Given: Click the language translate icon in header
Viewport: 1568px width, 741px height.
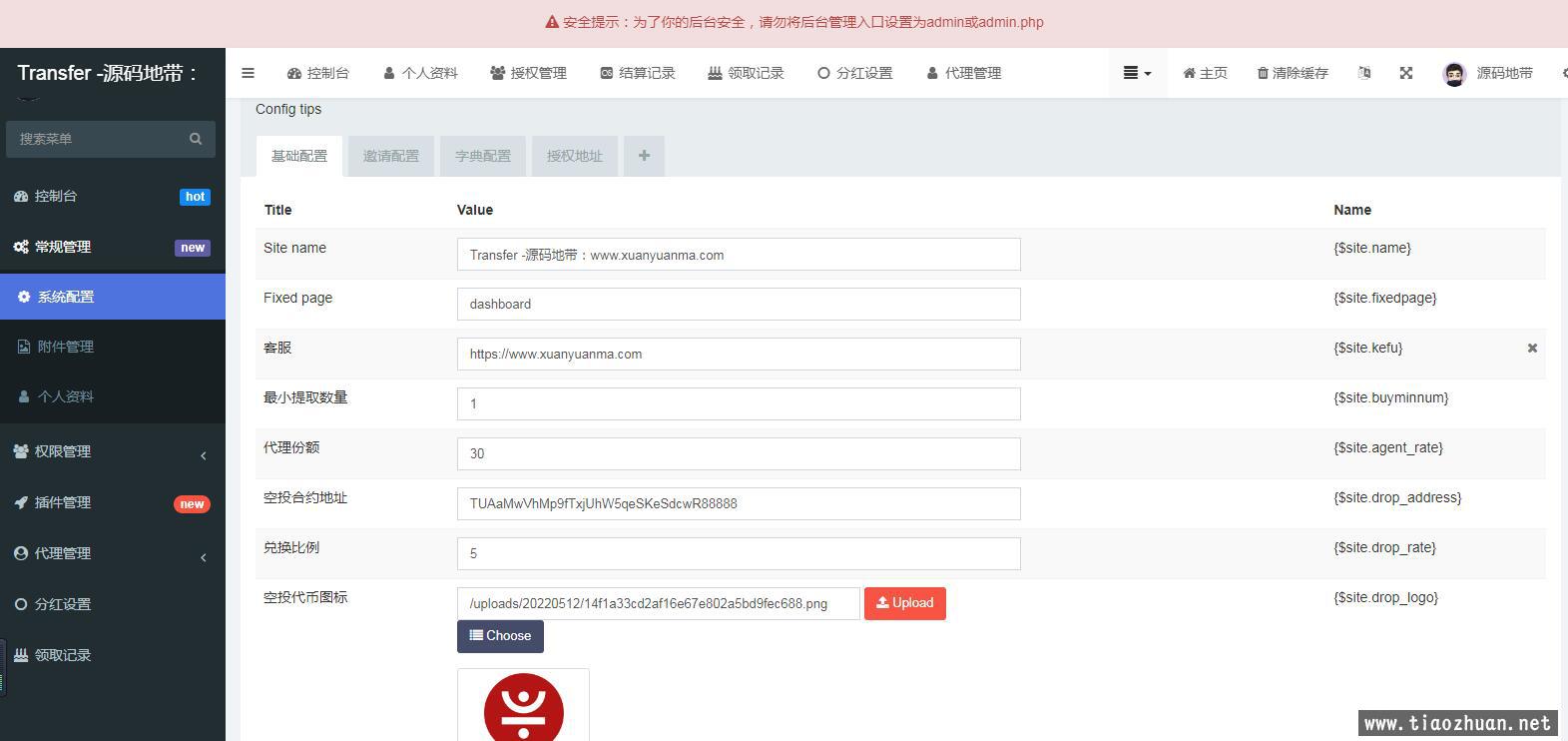Looking at the screenshot, I should click(x=1364, y=73).
